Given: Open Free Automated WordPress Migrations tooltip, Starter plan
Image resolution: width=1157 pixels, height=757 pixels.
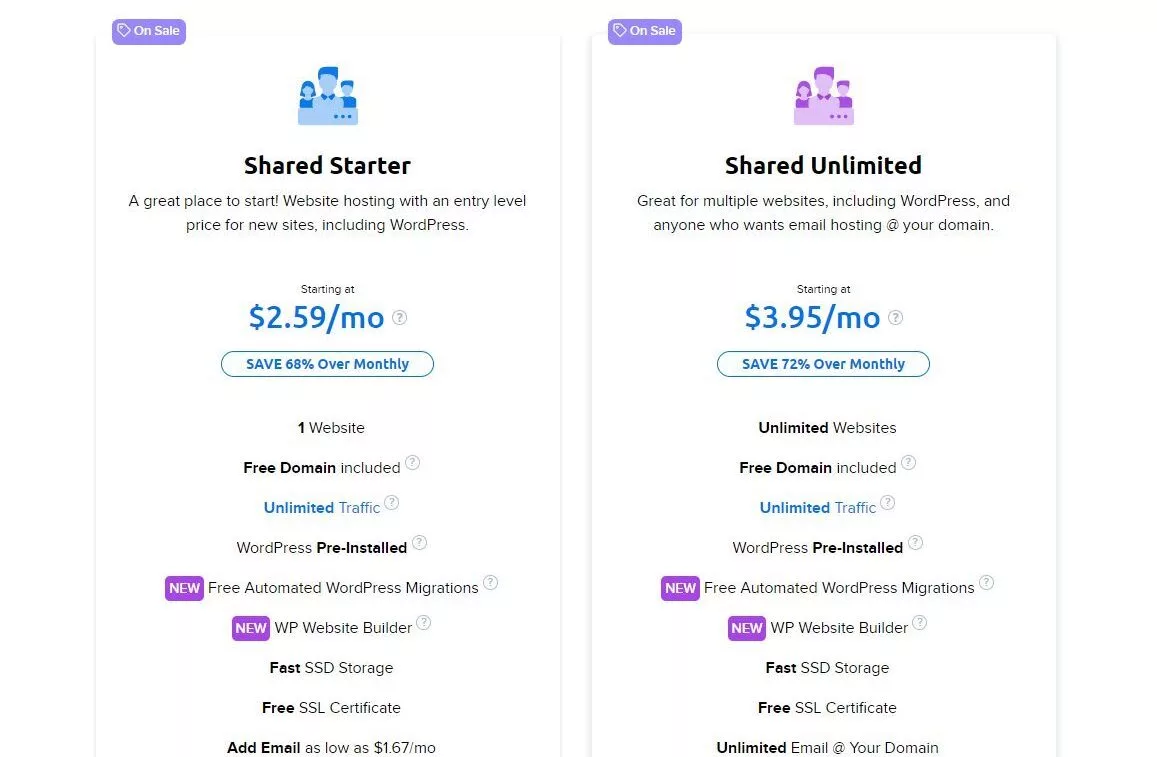Looking at the screenshot, I should click(x=491, y=581).
